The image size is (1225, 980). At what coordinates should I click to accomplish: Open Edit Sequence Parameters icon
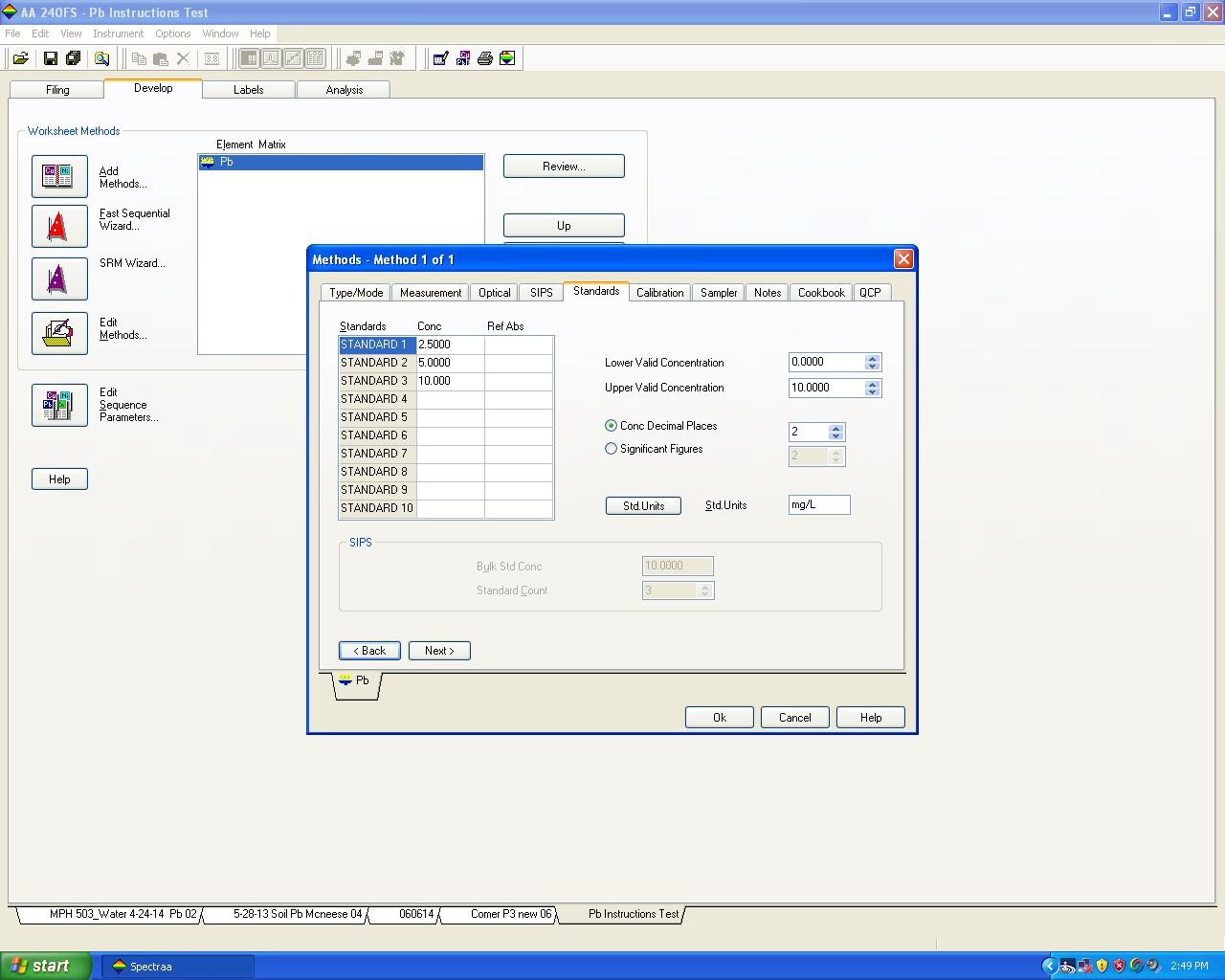click(x=59, y=405)
